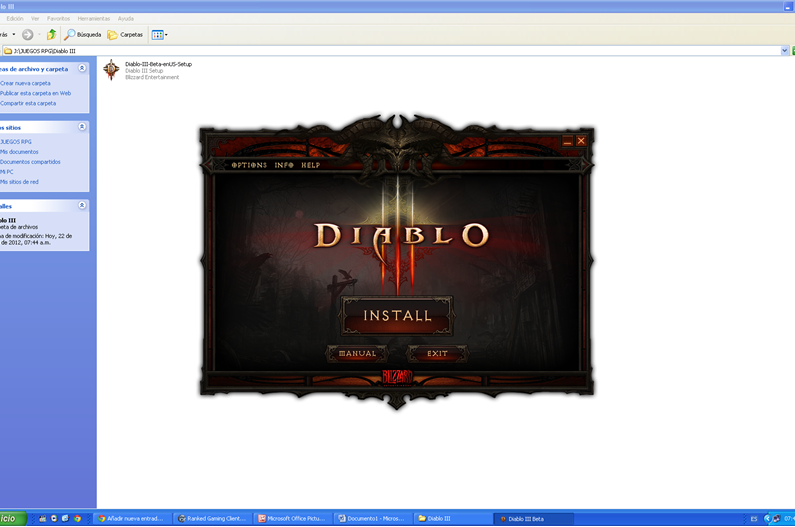Select the Diablo-III-Beta-enUS-Setup file icon
Viewport: 795px width, 527px height.
[x=111, y=70]
